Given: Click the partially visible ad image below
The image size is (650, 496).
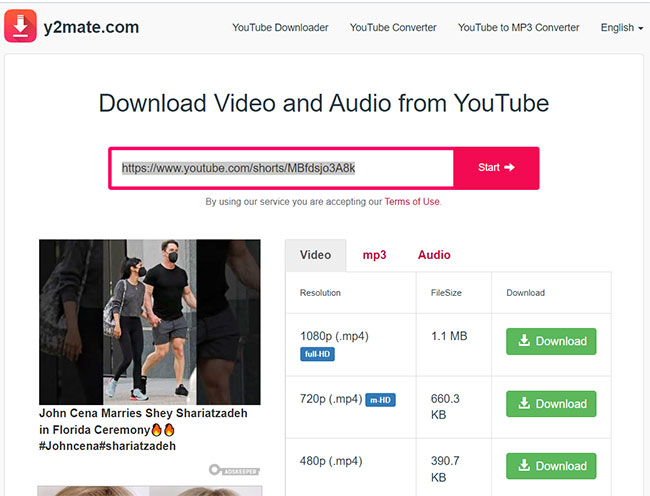Looking at the screenshot, I should (x=150, y=491).
